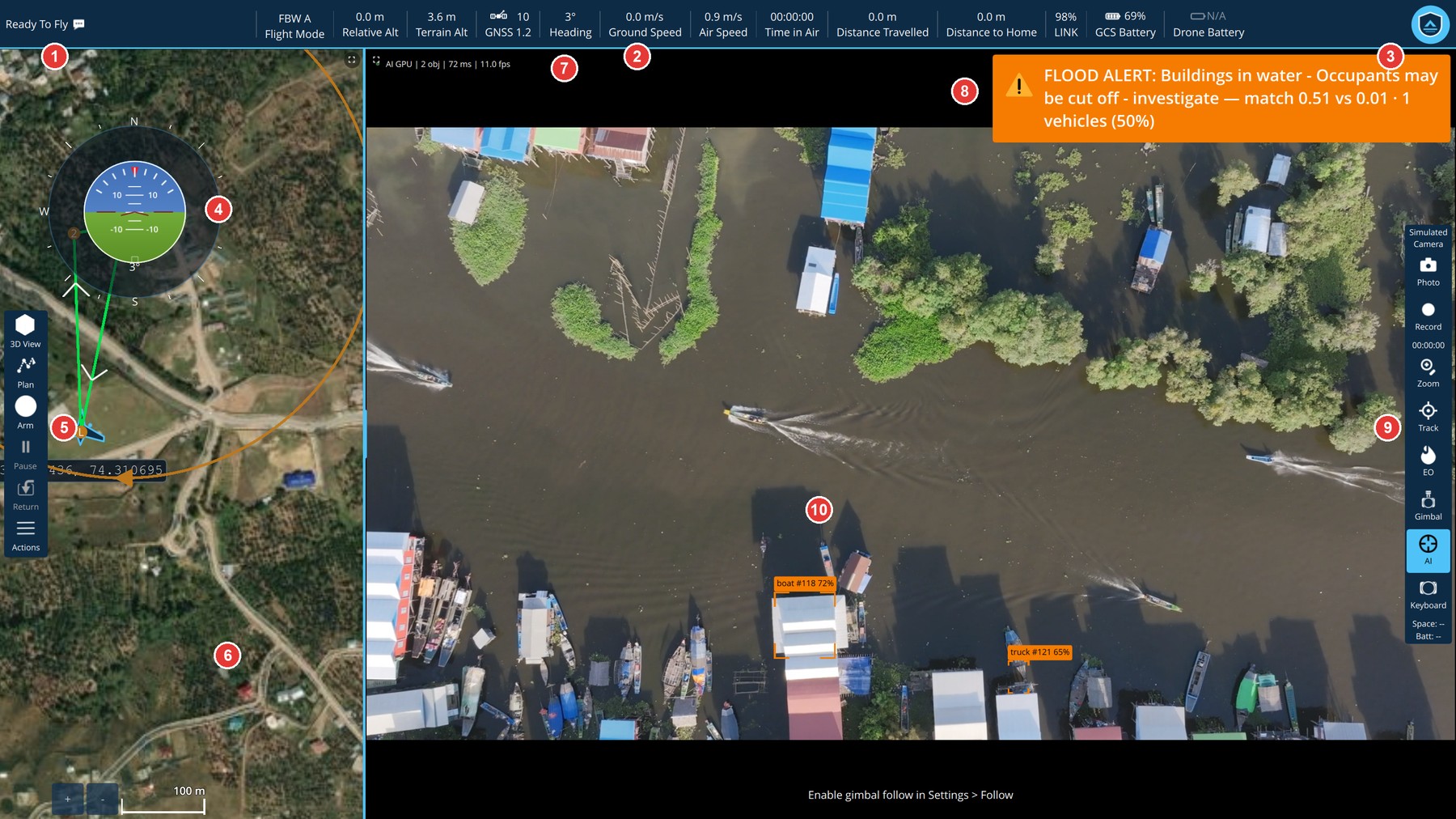Click the shield logo button at top right
This screenshot has height=819, width=1456.
1429,24
